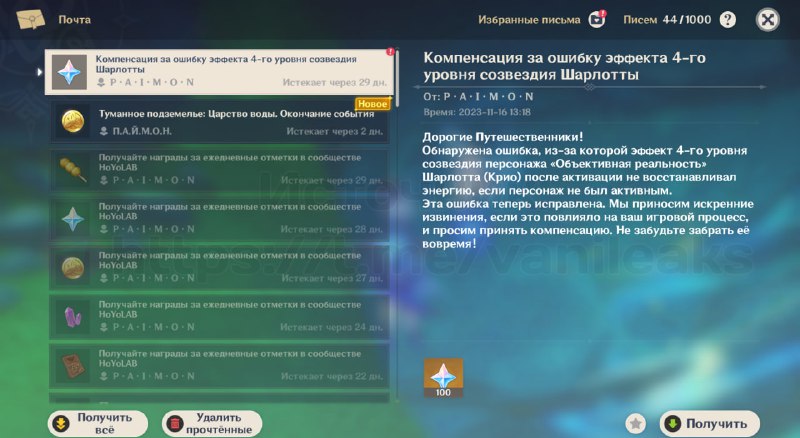Click the purple crystal icon in the HoYoLAB letter expiring in 24 days
The height and width of the screenshot is (438, 800).
pyautogui.click(x=72, y=317)
